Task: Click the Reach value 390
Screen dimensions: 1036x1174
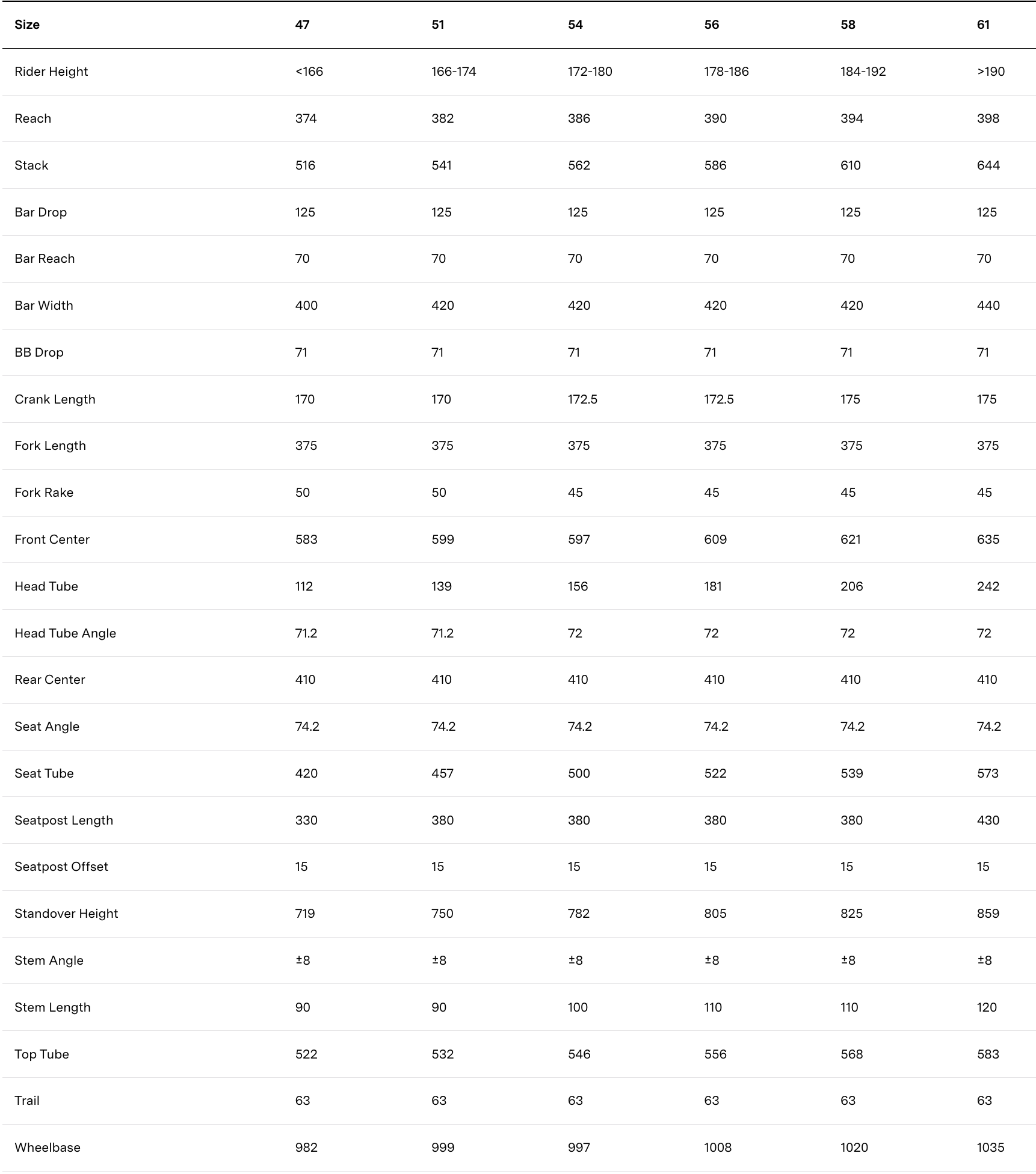Action: (x=715, y=118)
